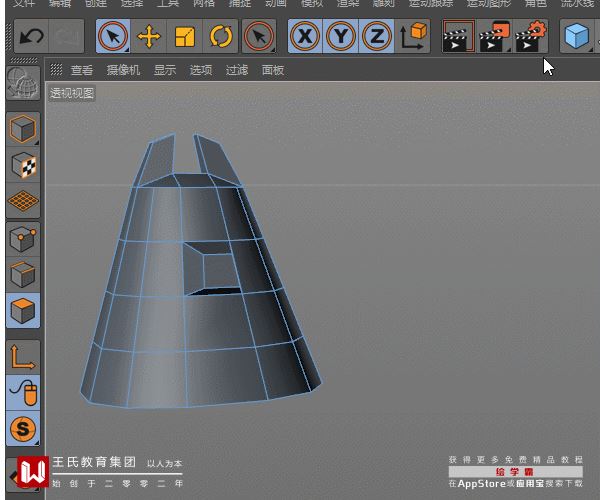
Task: Toggle the Y axis lock
Action: 341,36
